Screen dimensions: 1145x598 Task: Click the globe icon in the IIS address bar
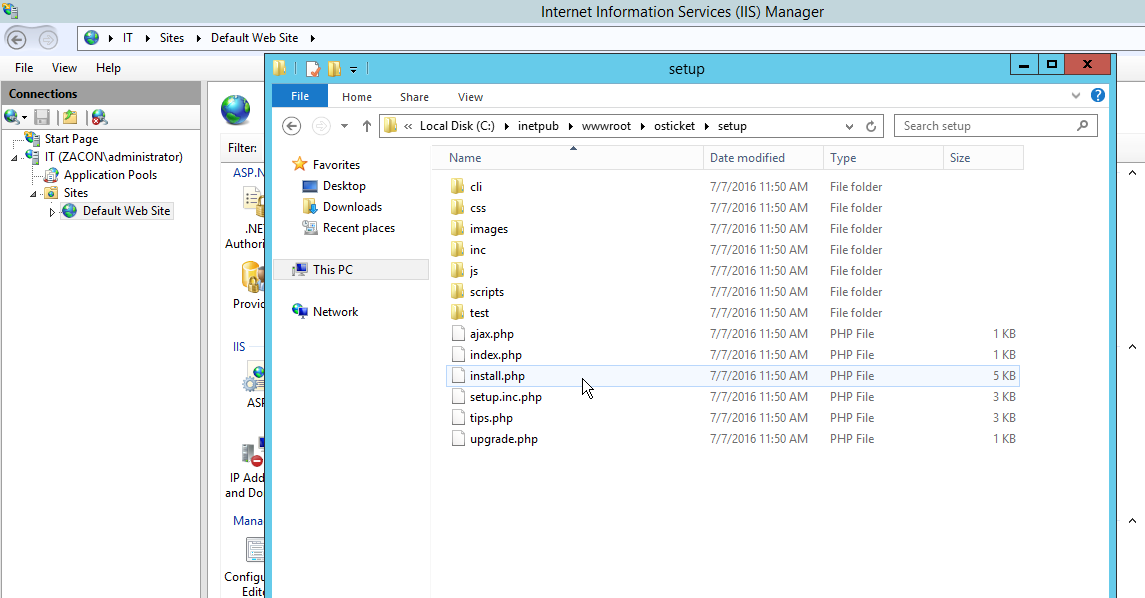coord(91,38)
